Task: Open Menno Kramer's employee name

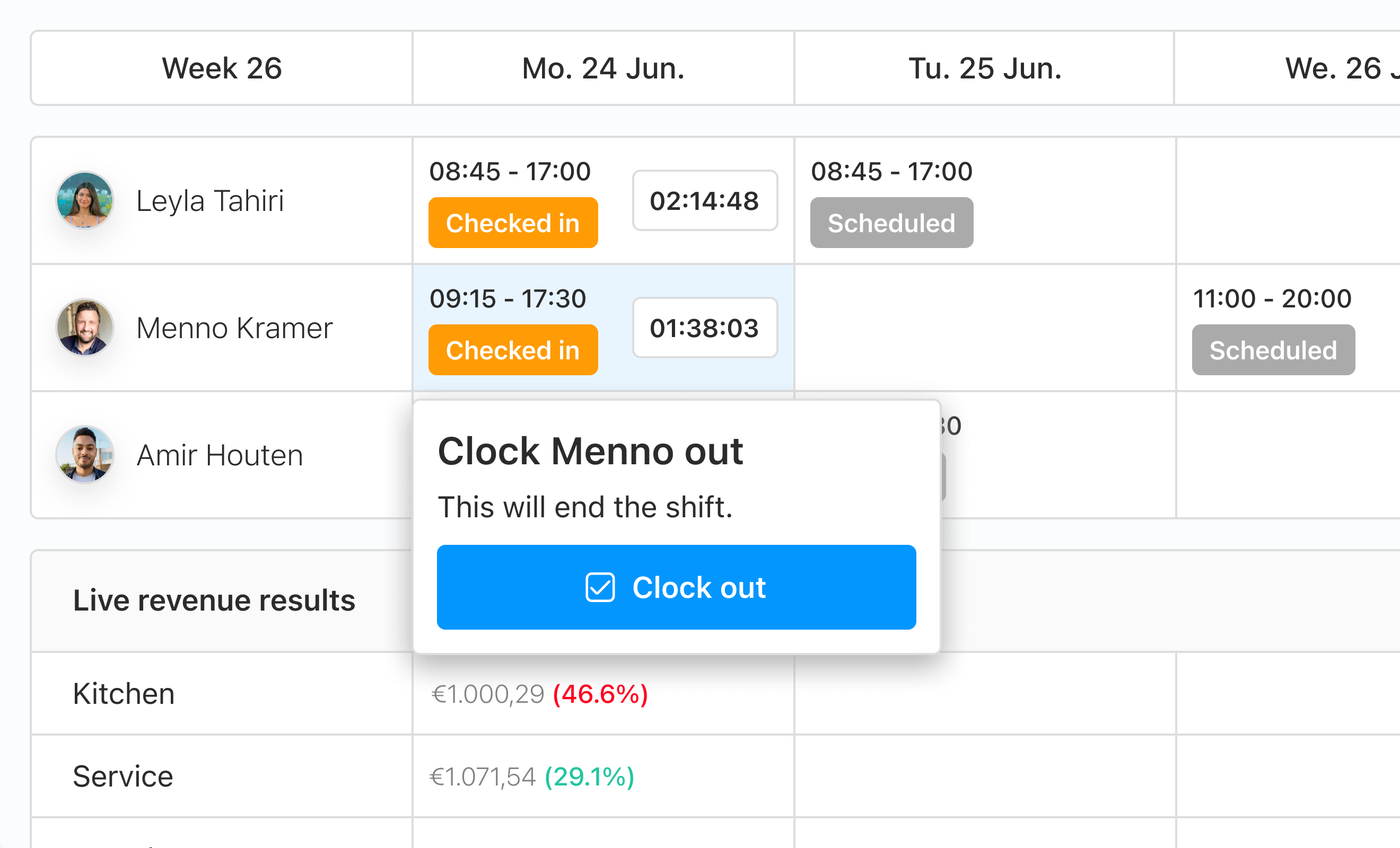Action: pos(234,328)
